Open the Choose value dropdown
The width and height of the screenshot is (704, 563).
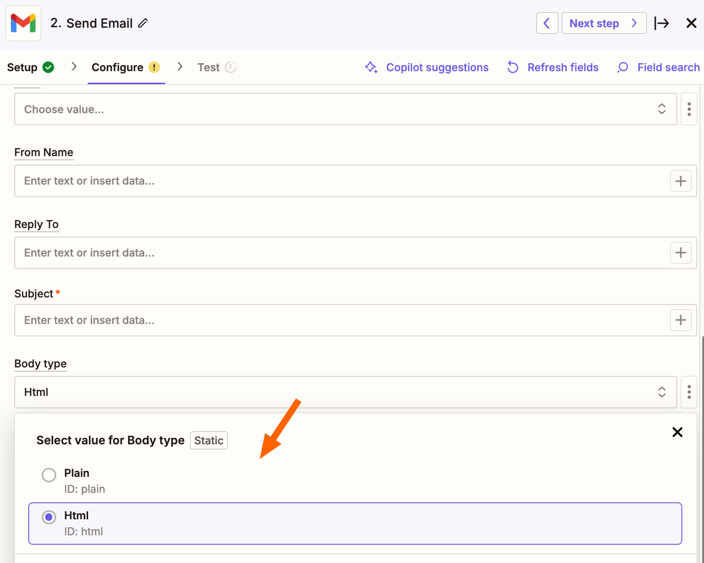345,109
